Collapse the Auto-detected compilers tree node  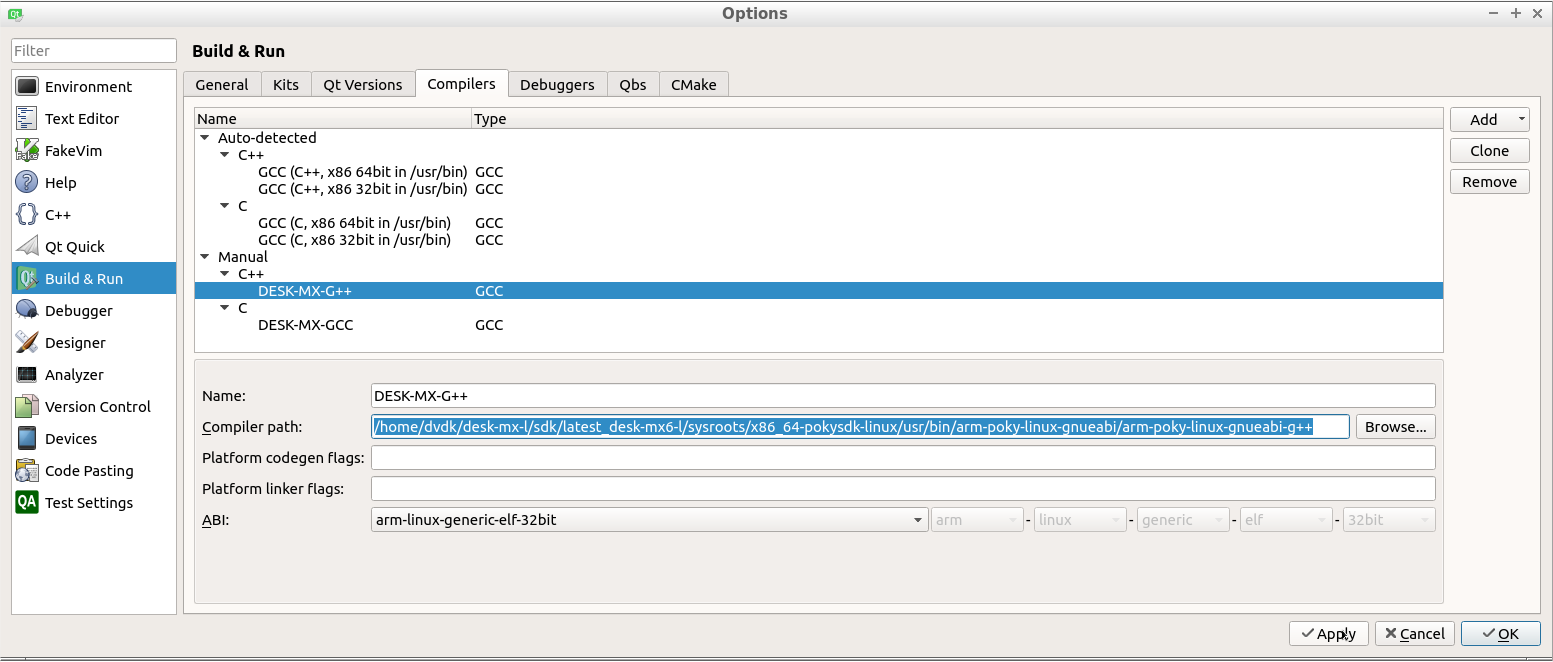click(205, 138)
